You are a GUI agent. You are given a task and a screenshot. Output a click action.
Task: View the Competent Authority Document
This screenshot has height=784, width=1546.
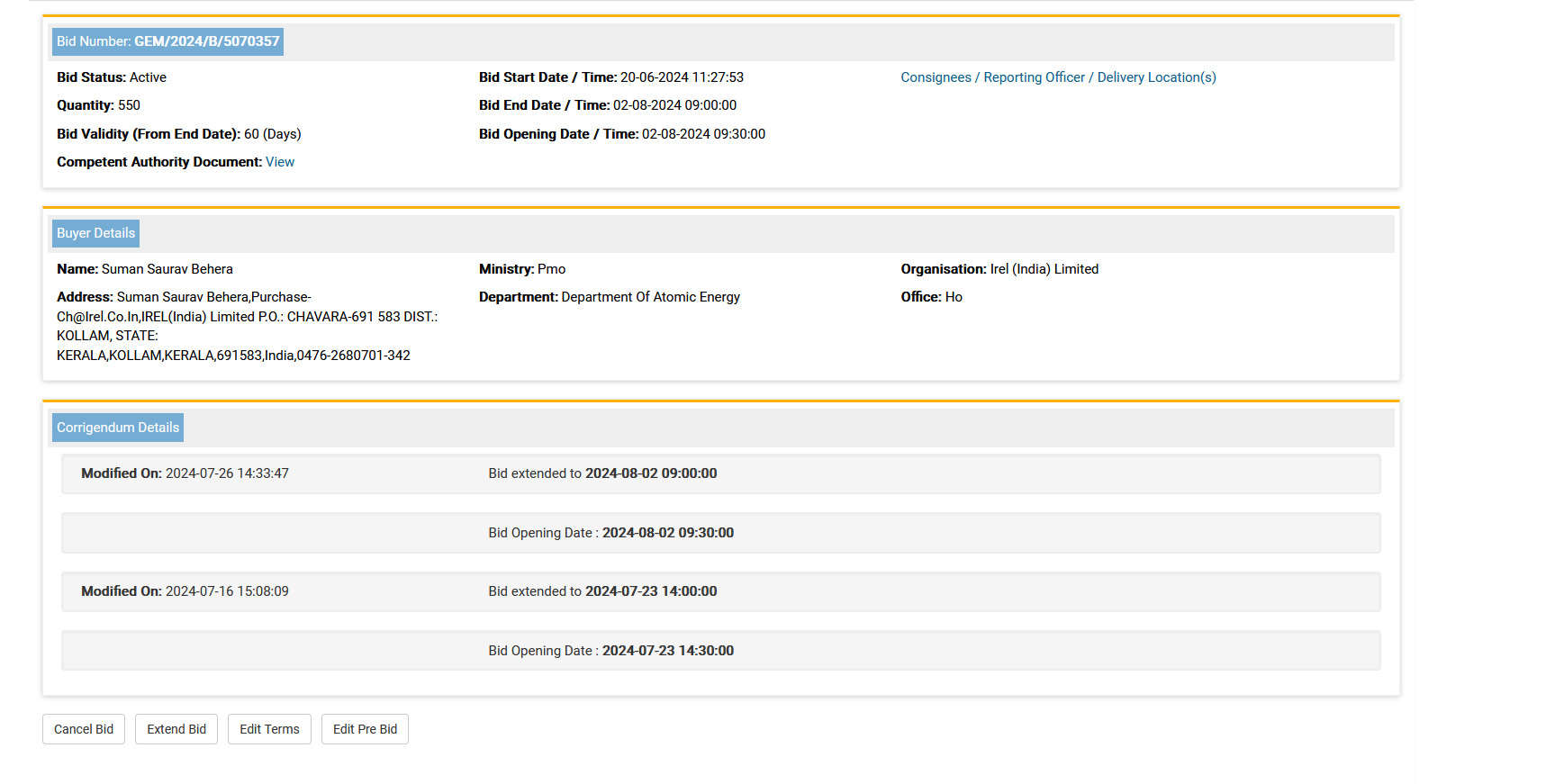[280, 162]
